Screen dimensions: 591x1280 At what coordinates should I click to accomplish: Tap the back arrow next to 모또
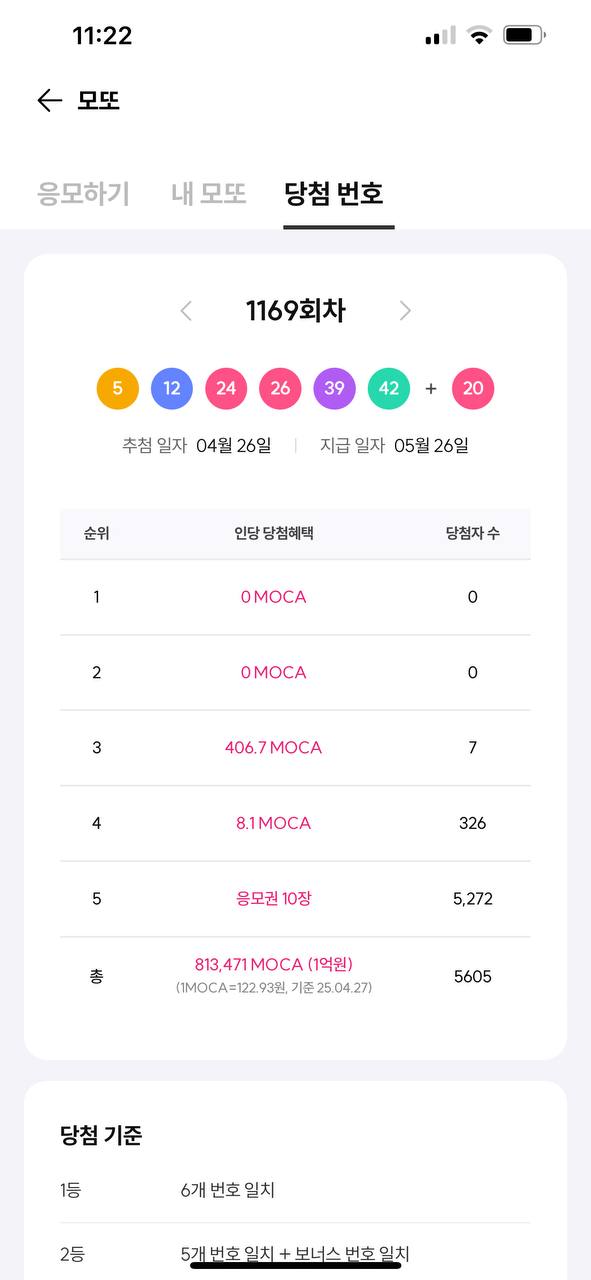click(49, 100)
